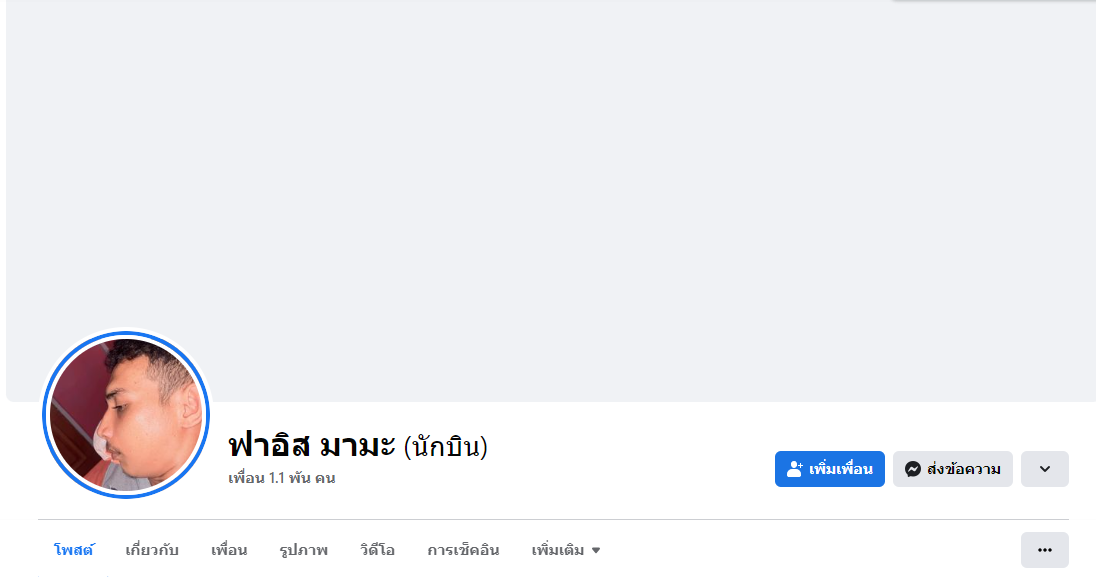The width and height of the screenshot is (1096, 577).
Task: Click the Messenger icon on ส่งข้อความ
Action: 912,469
